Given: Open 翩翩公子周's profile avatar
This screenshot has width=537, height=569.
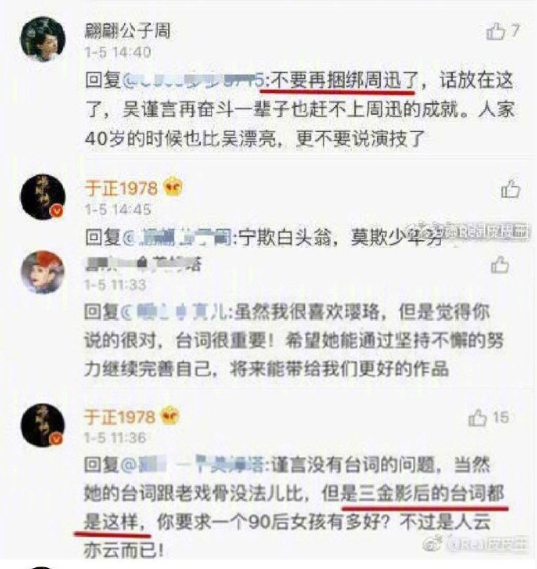Looking at the screenshot, I should coord(43,39).
